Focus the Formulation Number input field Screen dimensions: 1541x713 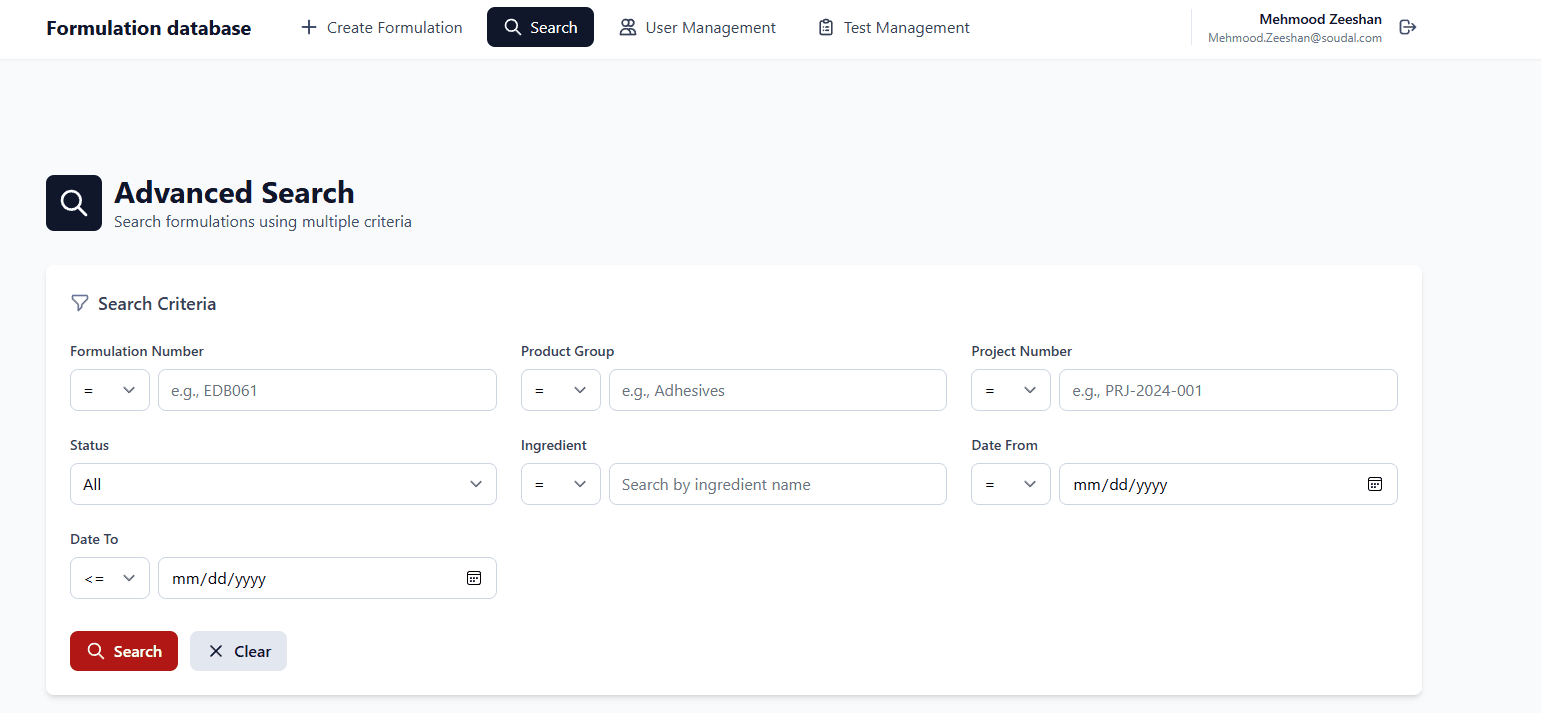click(327, 390)
